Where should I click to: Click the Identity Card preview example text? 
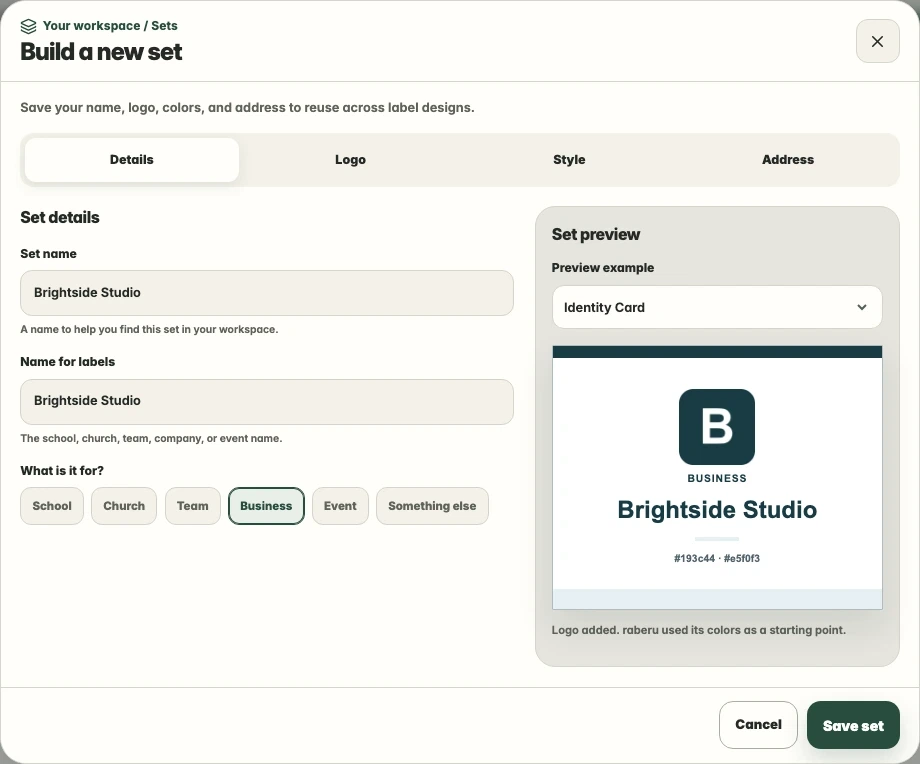(604, 307)
